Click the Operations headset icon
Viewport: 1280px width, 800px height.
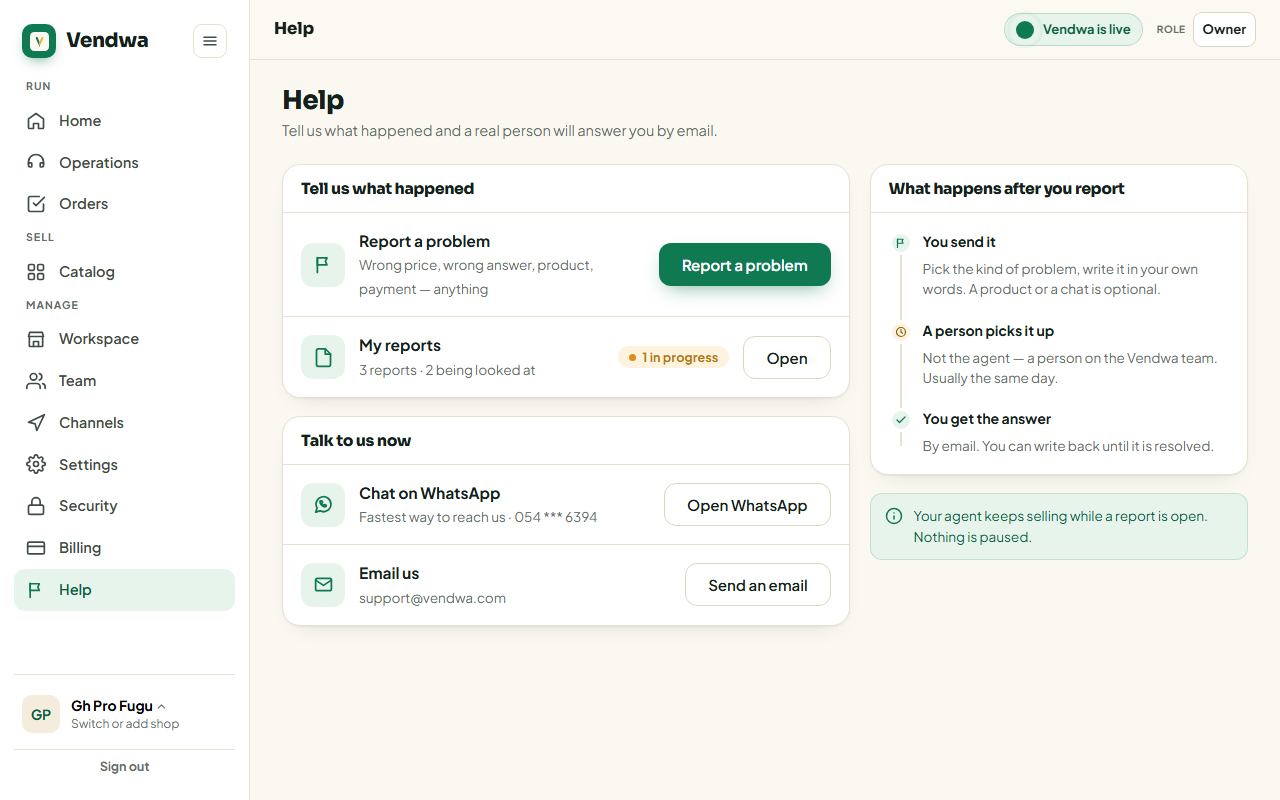[36, 163]
